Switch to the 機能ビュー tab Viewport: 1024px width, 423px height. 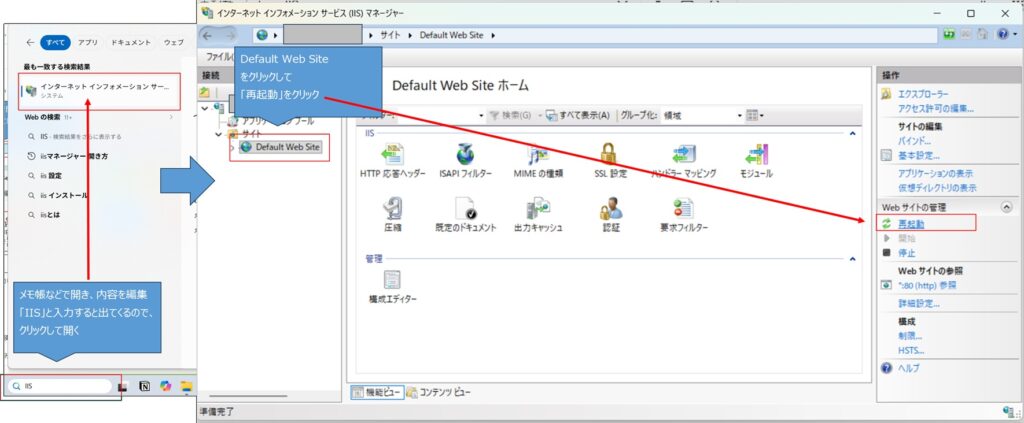pyautogui.click(x=379, y=391)
